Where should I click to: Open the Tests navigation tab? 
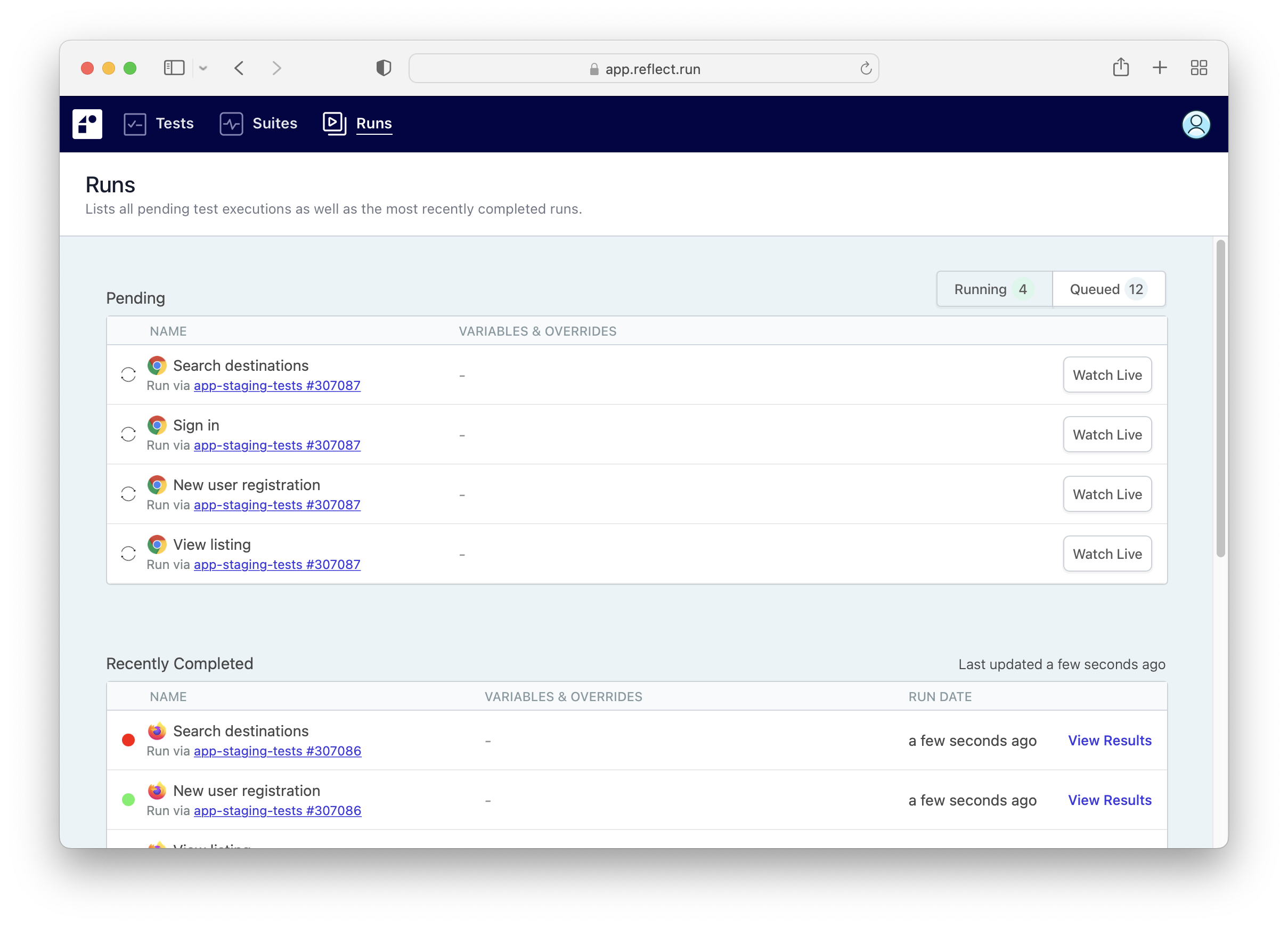(174, 123)
